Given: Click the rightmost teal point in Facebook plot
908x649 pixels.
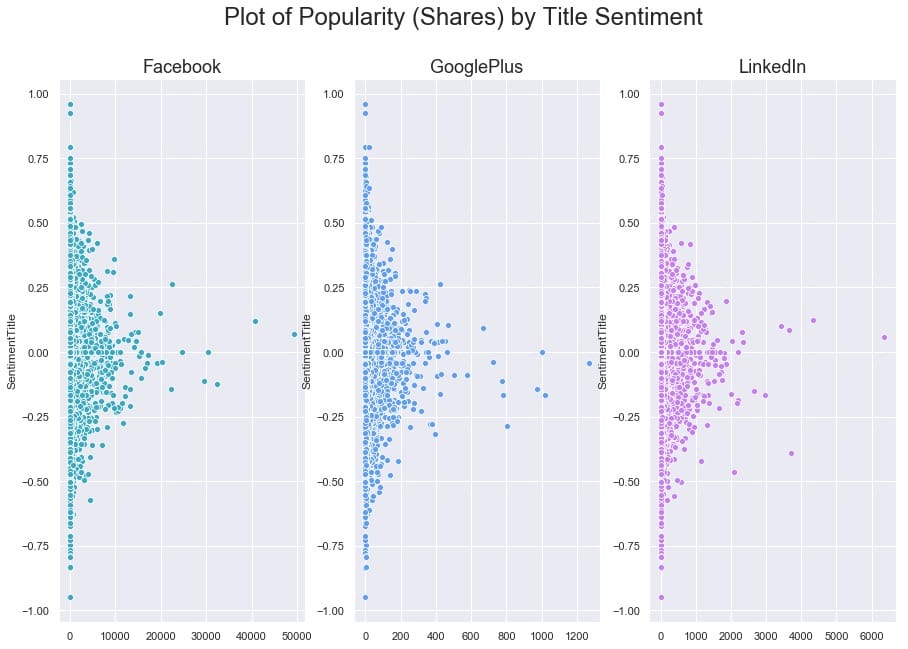Looking at the screenshot, I should 294,334.
